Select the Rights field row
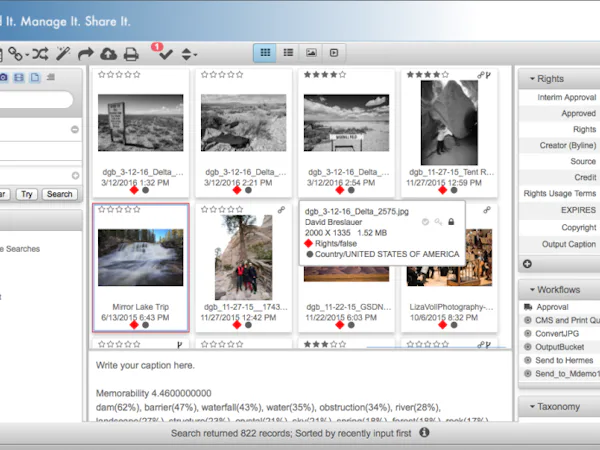600x450 pixels. [559, 129]
